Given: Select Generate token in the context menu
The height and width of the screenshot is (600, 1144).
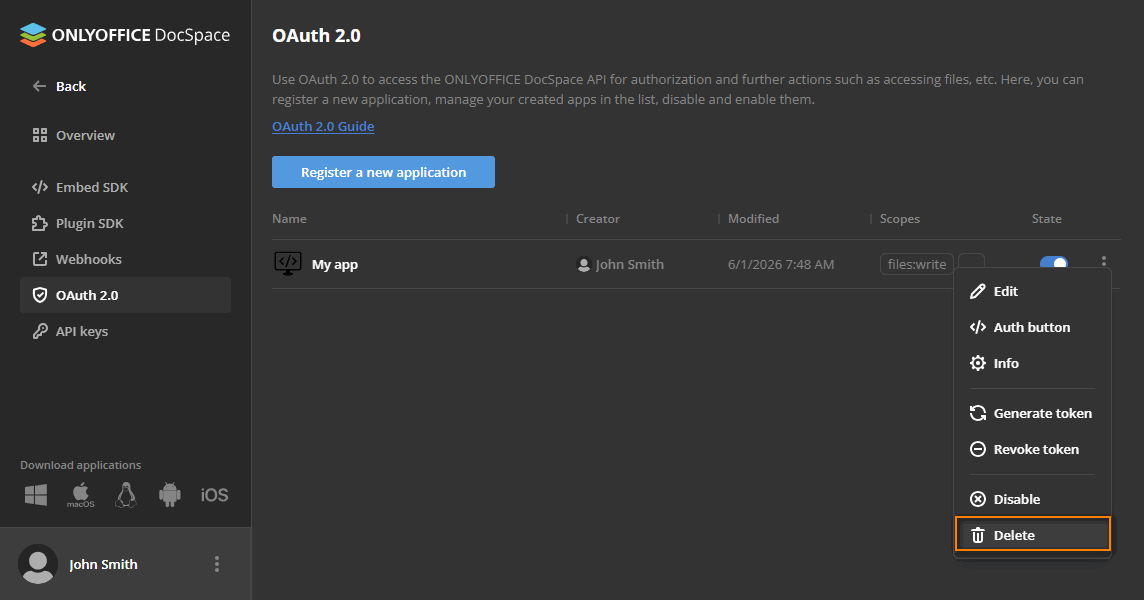Looking at the screenshot, I should (1032, 413).
